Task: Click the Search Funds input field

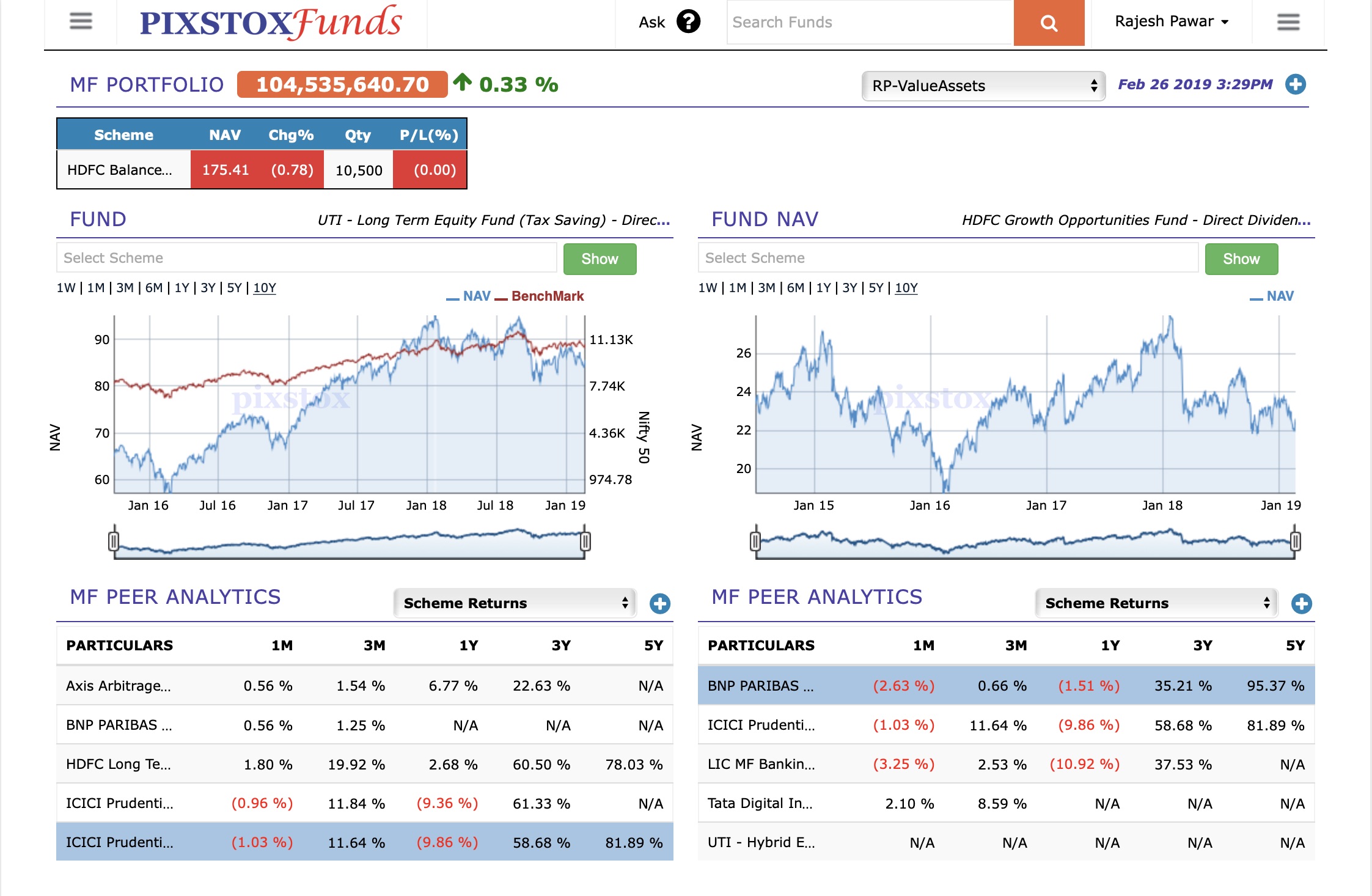Action: (x=870, y=22)
